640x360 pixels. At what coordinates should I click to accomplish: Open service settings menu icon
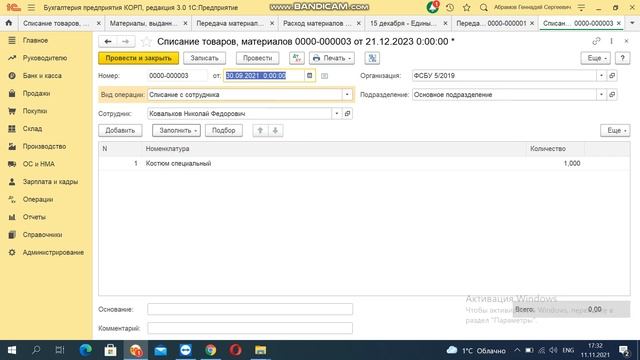tap(581, 7)
